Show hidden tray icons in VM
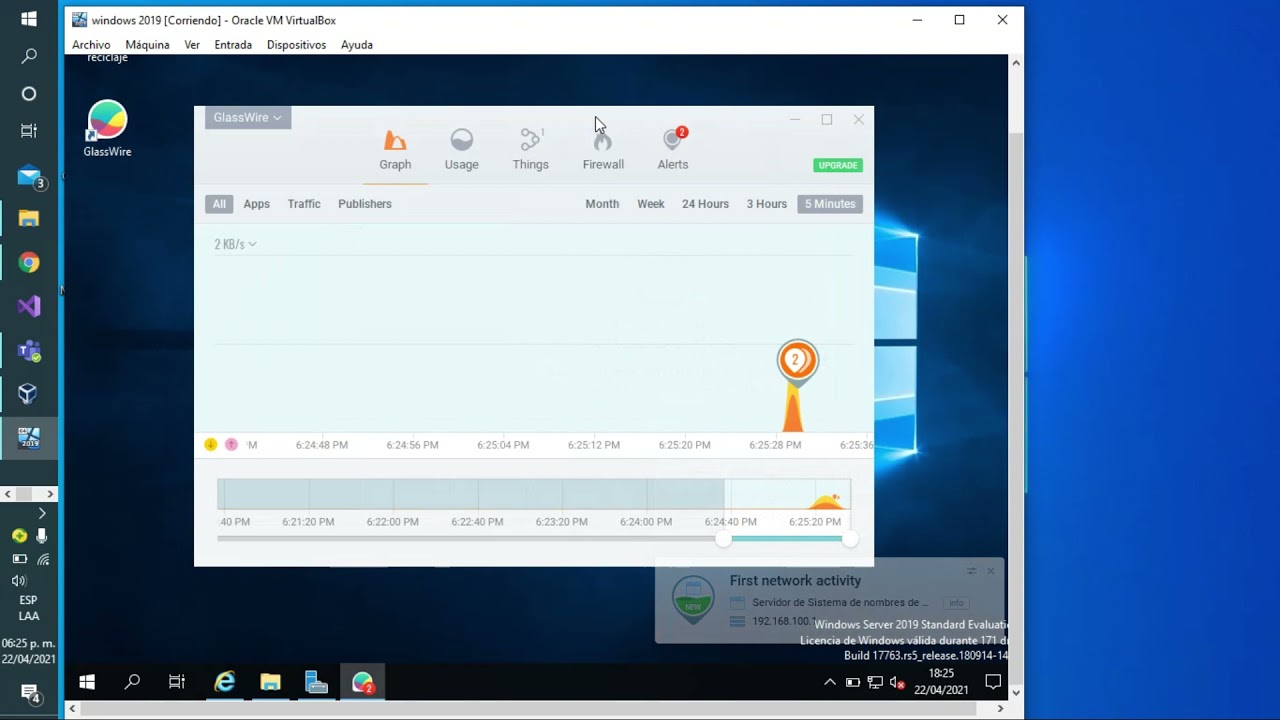The image size is (1280, 720). coord(829,682)
